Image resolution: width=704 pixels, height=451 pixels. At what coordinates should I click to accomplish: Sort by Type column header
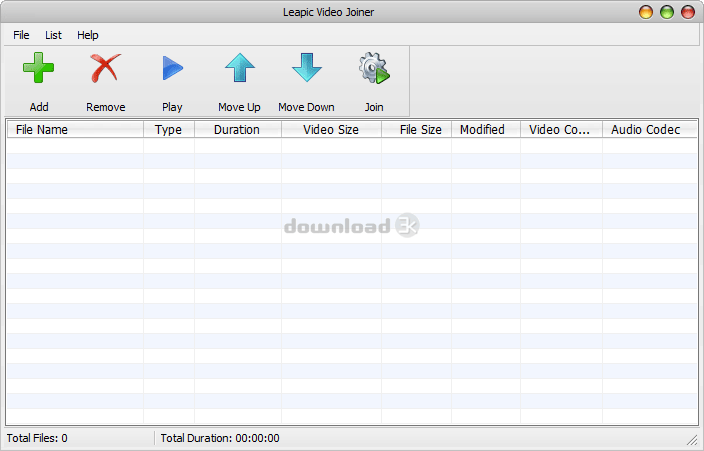(169, 130)
